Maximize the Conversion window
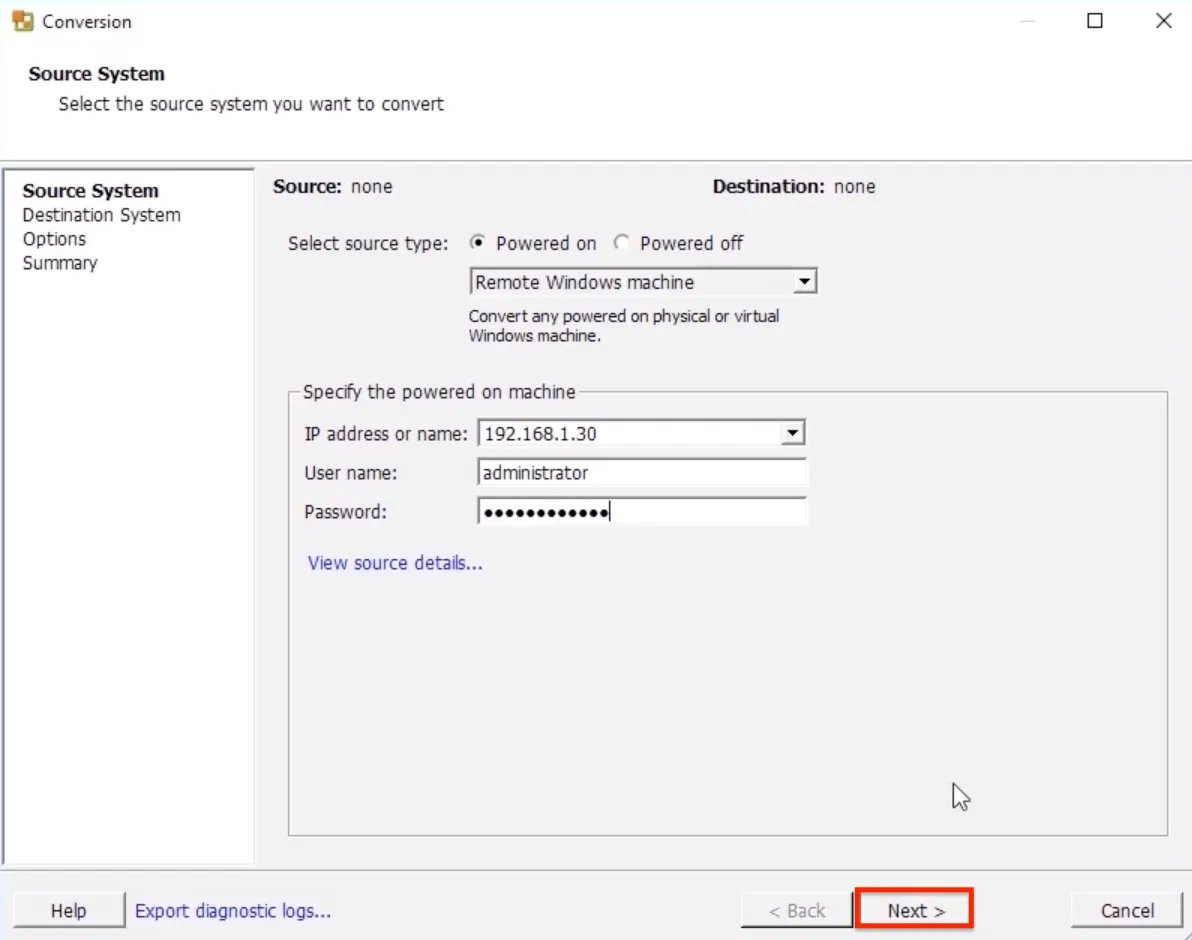 (1095, 21)
